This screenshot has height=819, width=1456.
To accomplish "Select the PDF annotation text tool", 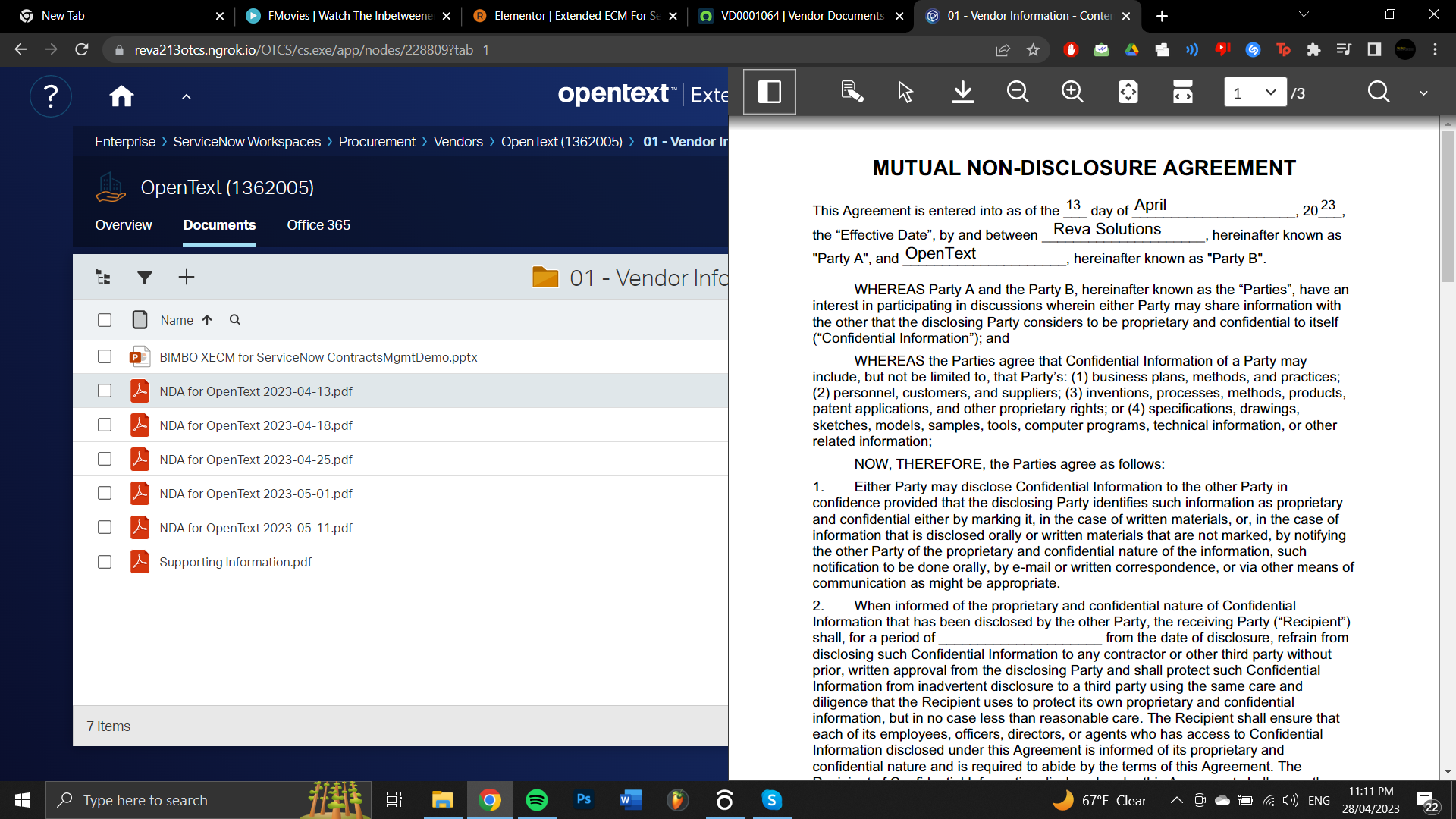I will point(852,92).
